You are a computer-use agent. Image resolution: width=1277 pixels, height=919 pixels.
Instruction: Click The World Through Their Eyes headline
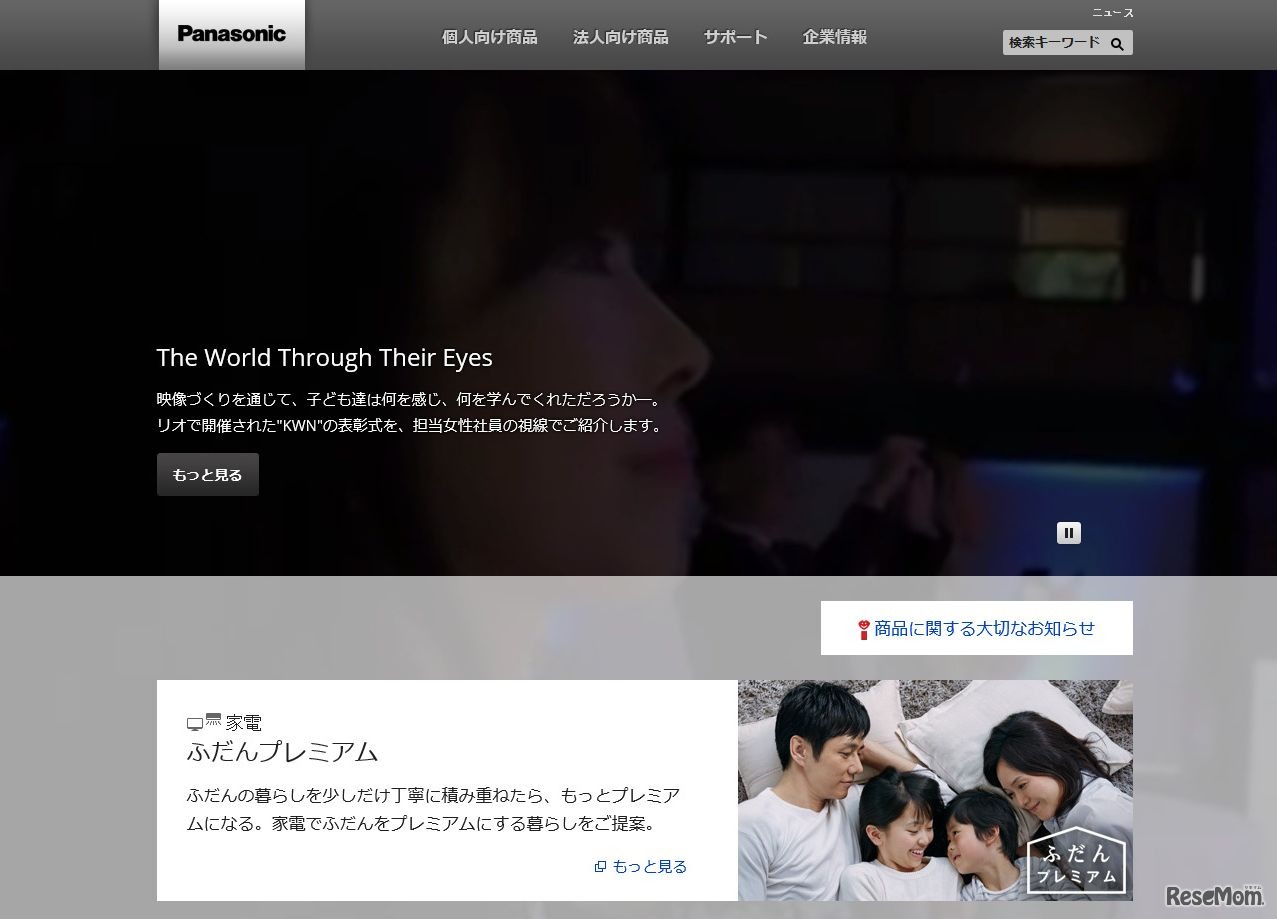click(x=325, y=358)
